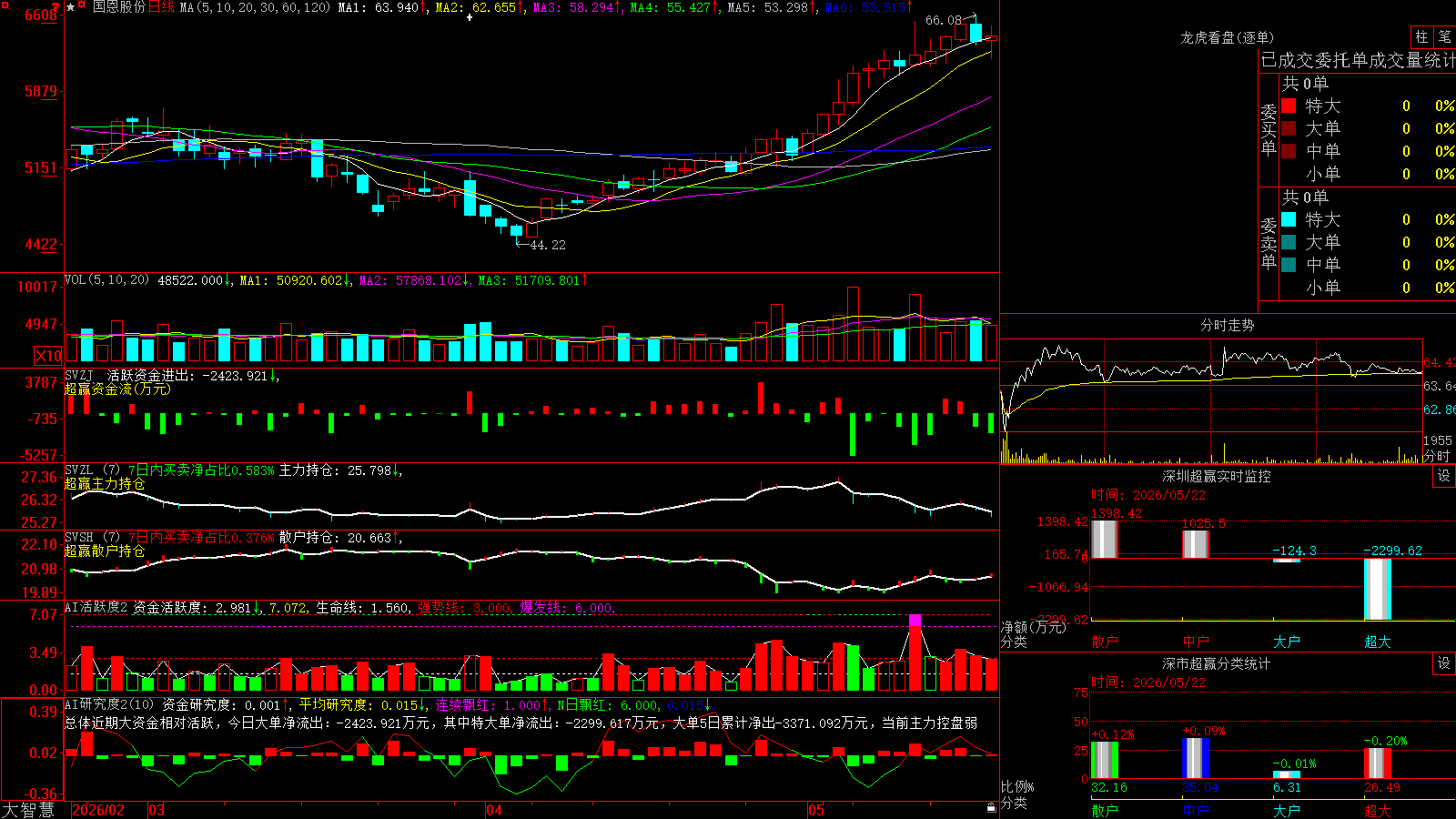
Task: Click the 散户持仓: 20.663 value
Action: coord(336,537)
